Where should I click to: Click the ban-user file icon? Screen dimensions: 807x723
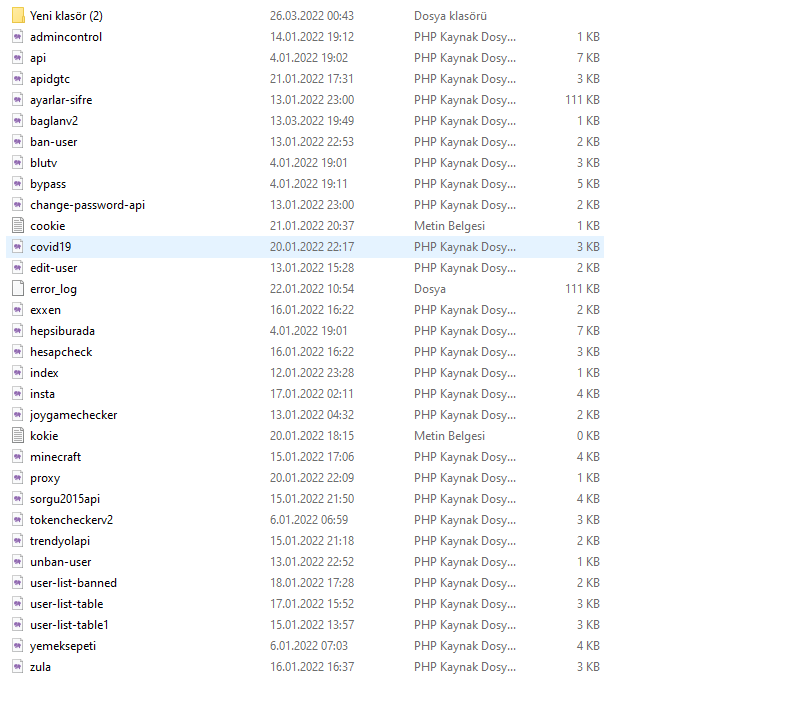click(18, 142)
